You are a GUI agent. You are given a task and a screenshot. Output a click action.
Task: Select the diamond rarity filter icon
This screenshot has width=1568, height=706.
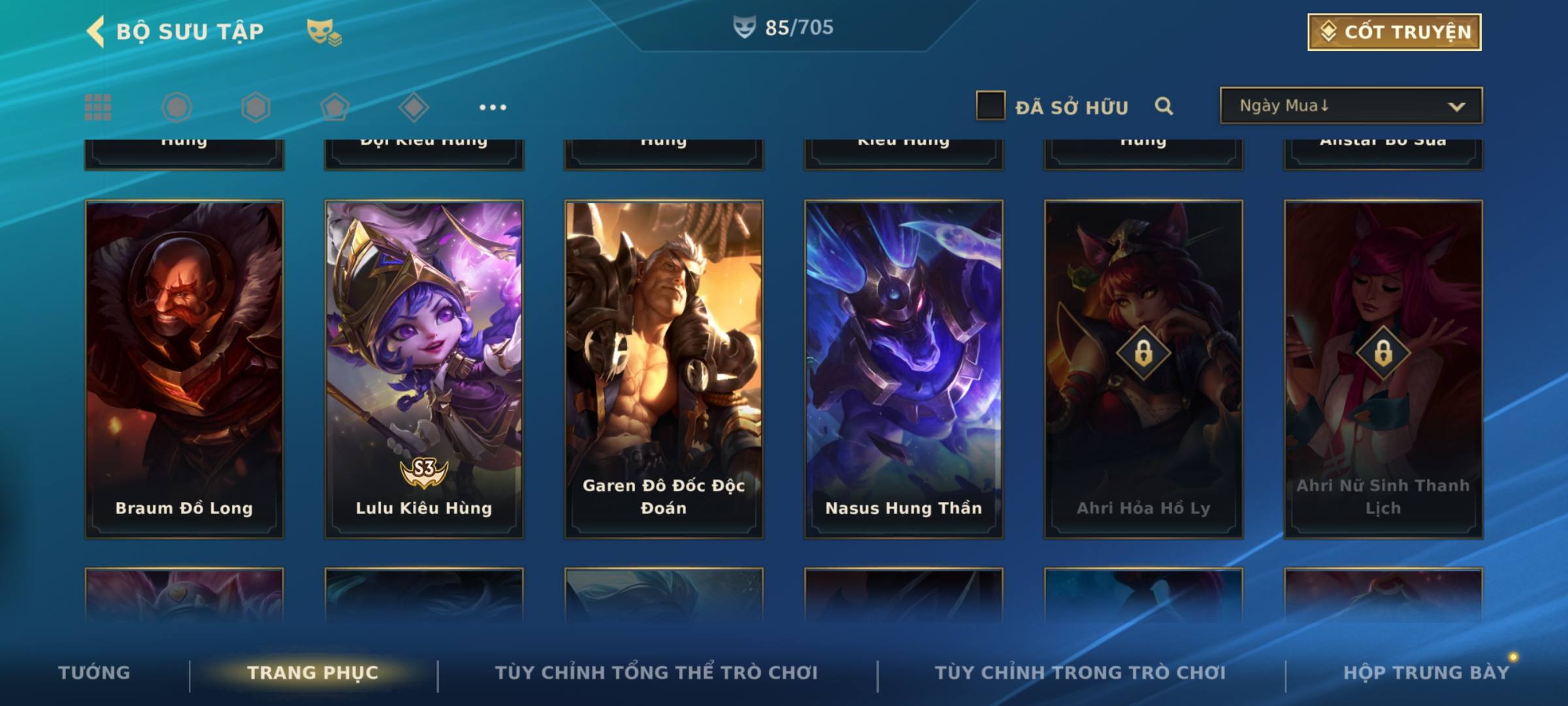click(414, 107)
